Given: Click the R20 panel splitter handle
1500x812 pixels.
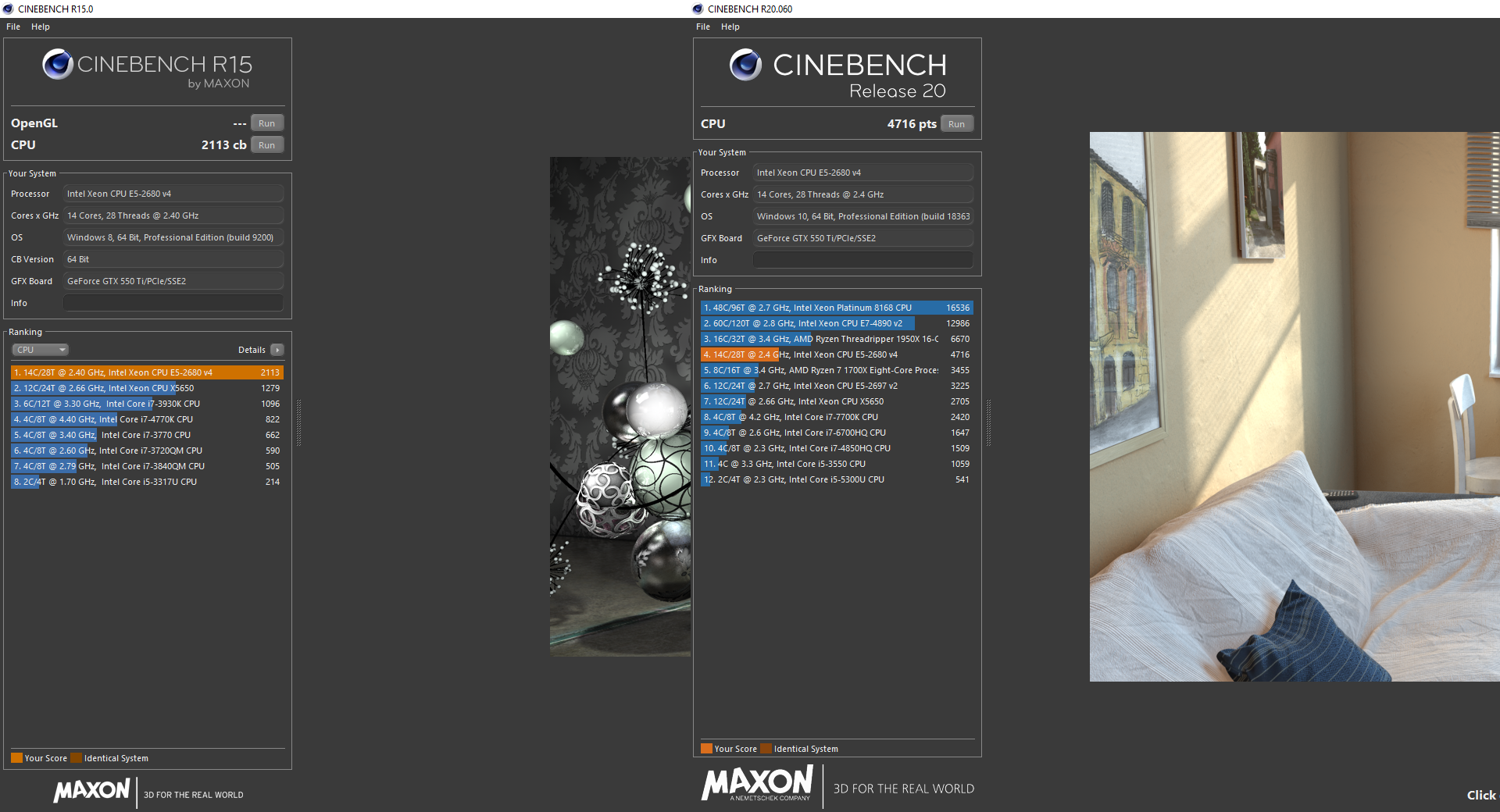Looking at the screenshot, I should 988,422.
